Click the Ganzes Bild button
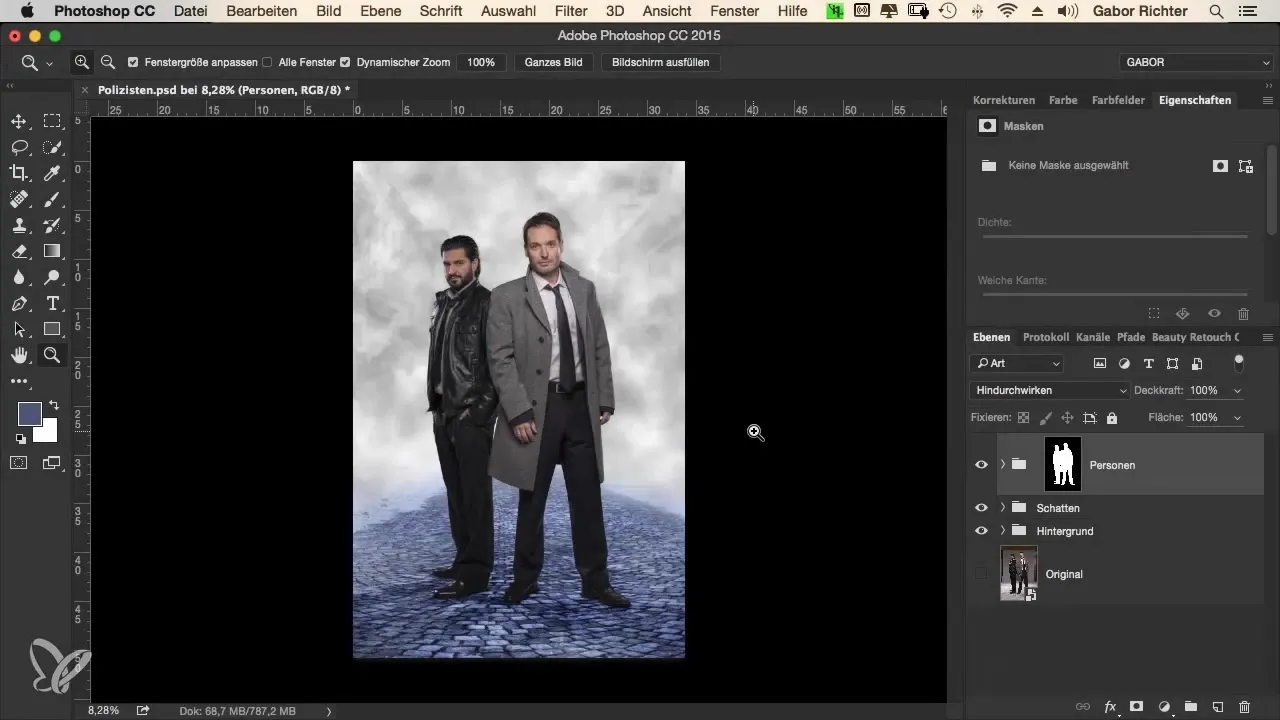1280x720 pixels. click(x=553, y=62)
